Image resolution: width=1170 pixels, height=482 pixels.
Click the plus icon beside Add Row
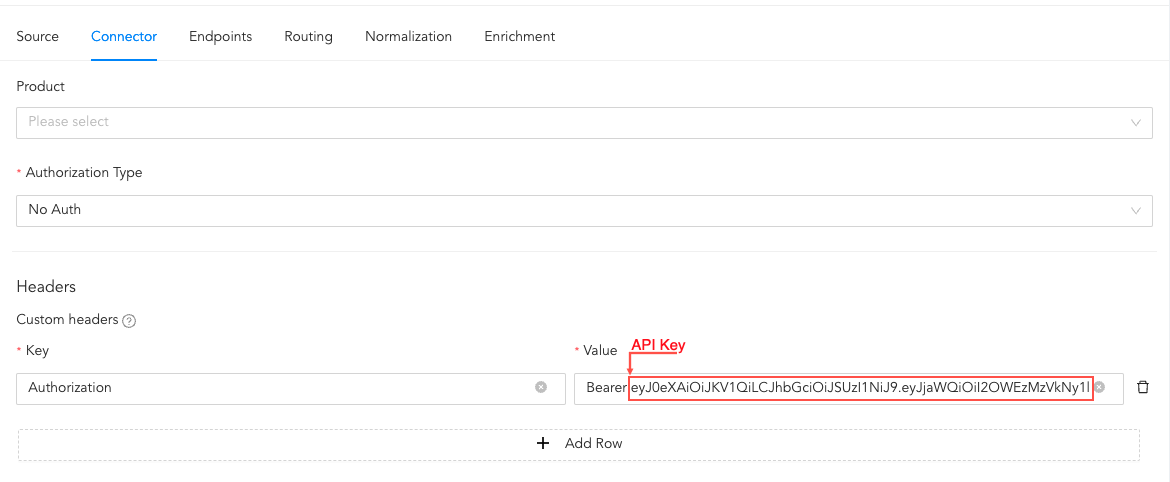(543, 443)
